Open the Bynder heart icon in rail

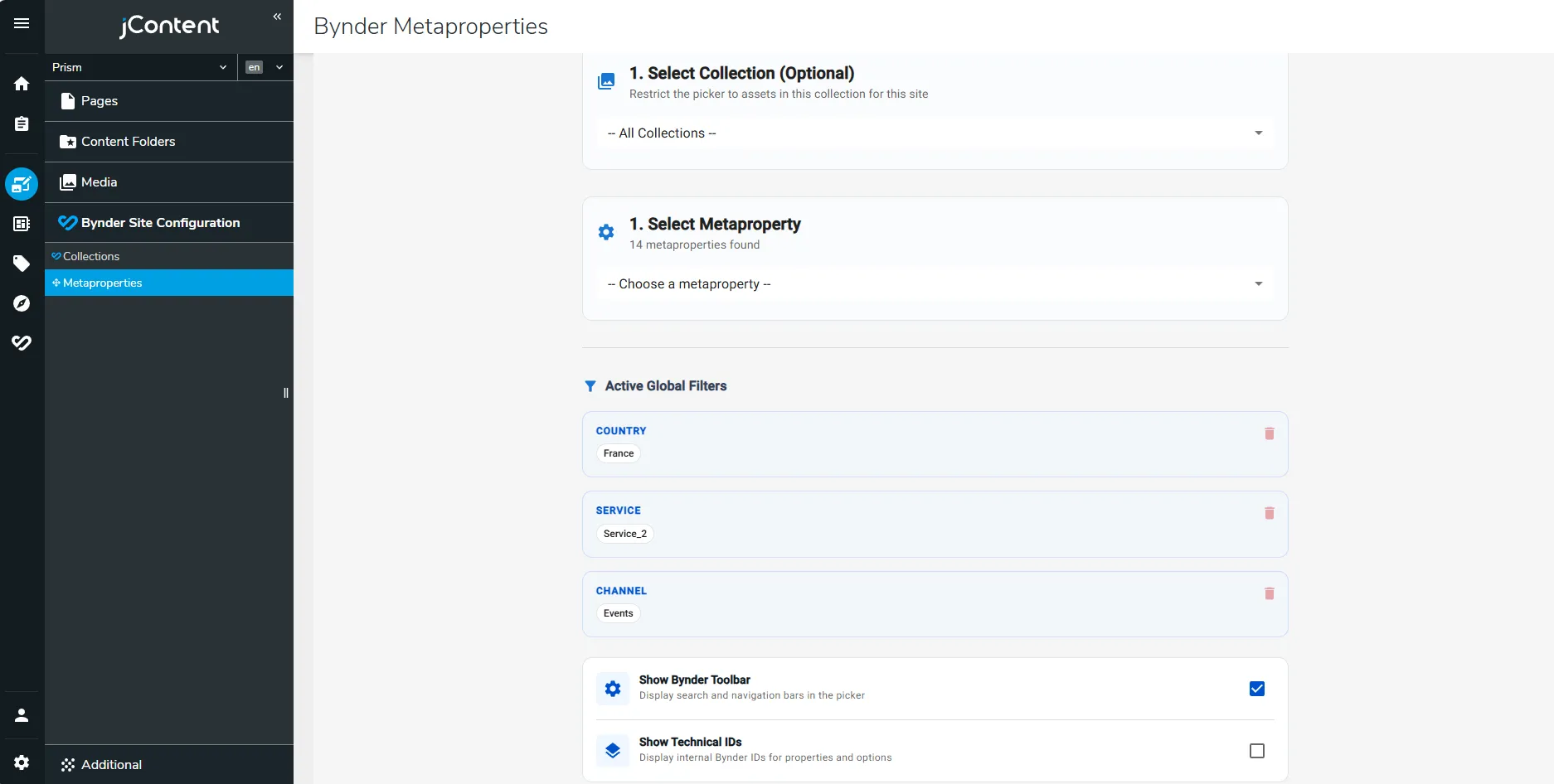click(x=22, y=343)
